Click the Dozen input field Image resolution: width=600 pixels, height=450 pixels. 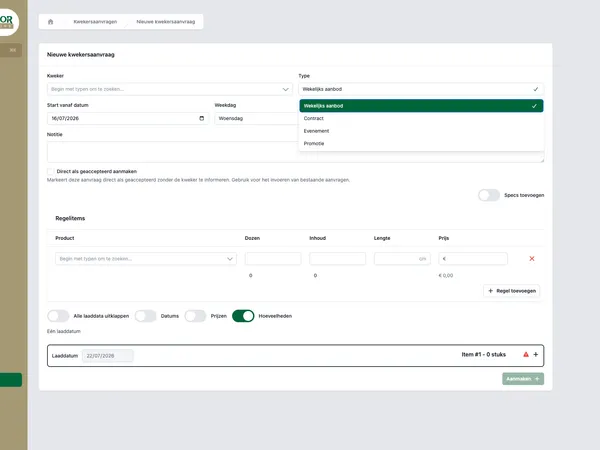(x=273, y=259)
